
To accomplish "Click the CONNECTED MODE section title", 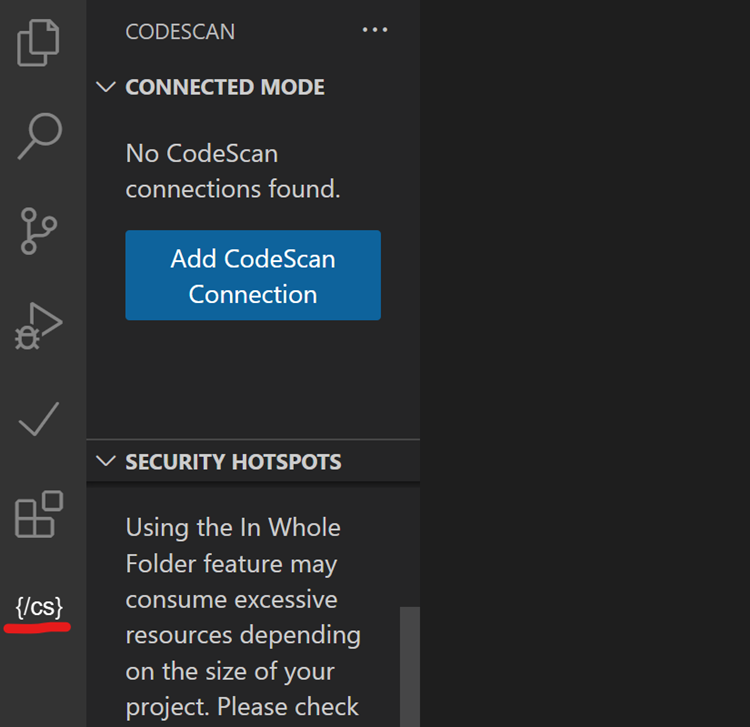I will click(225, 87).
